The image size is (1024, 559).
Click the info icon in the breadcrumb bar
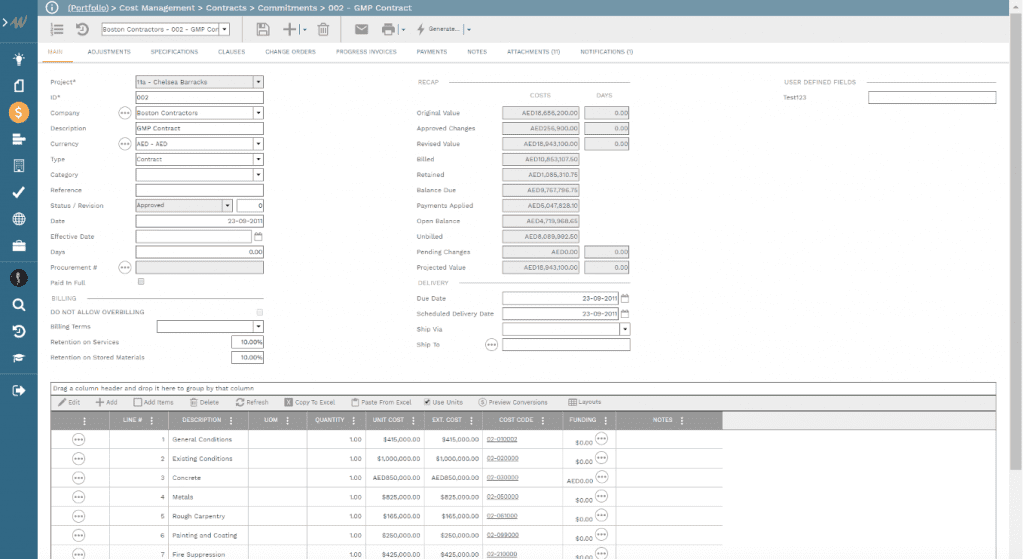(52, 8)
